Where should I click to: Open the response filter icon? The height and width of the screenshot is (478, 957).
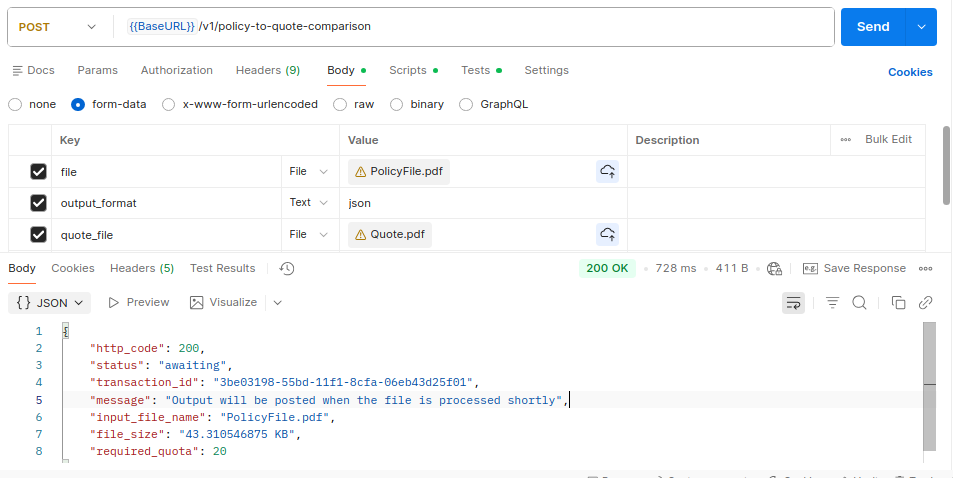[x=832, y=303]
